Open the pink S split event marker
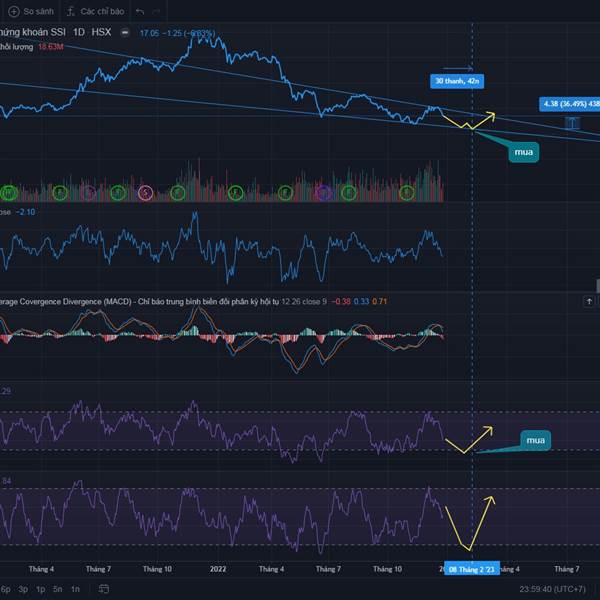 [x=145, y=193]
